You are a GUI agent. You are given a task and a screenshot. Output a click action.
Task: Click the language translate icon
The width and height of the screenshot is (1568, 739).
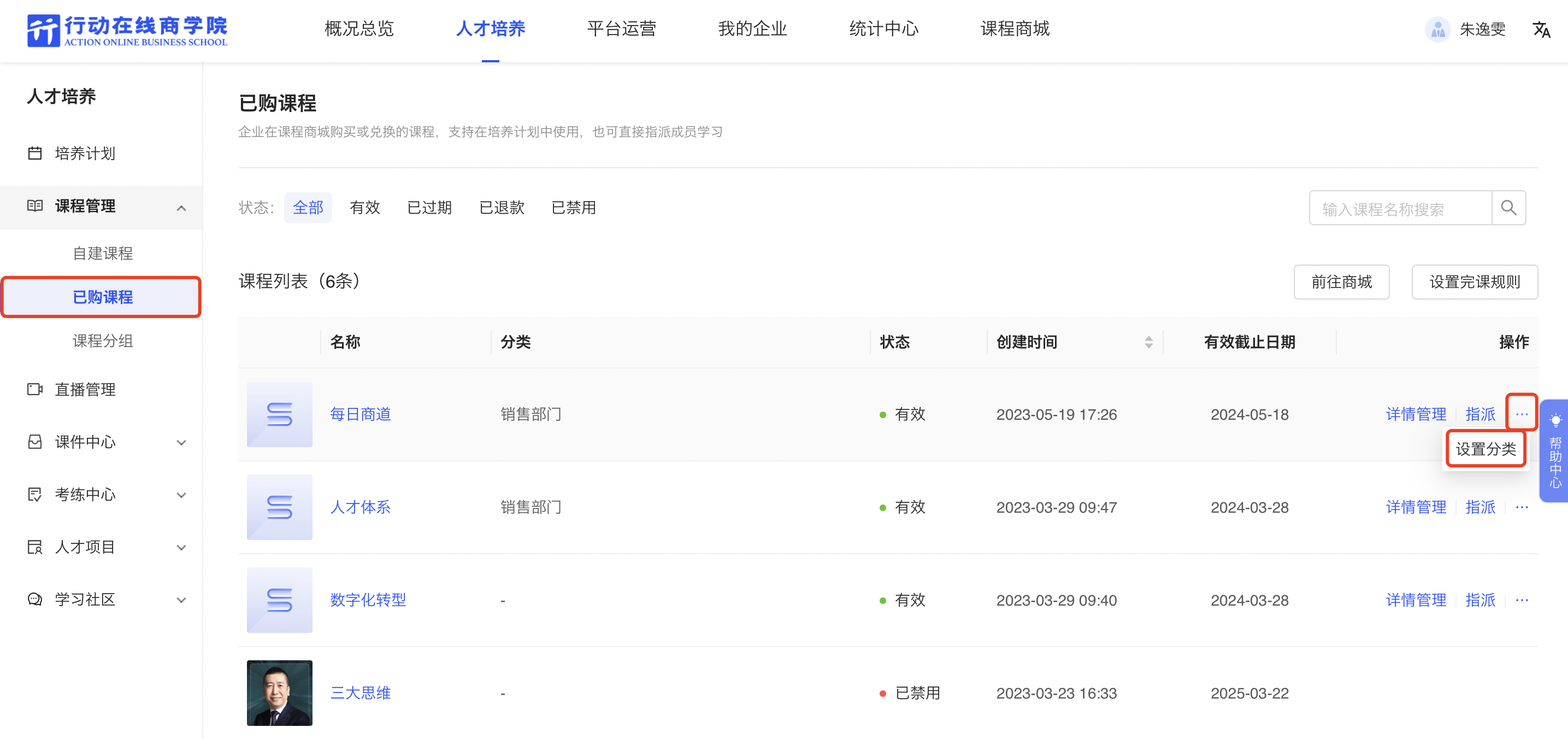tap(1541, 29)
